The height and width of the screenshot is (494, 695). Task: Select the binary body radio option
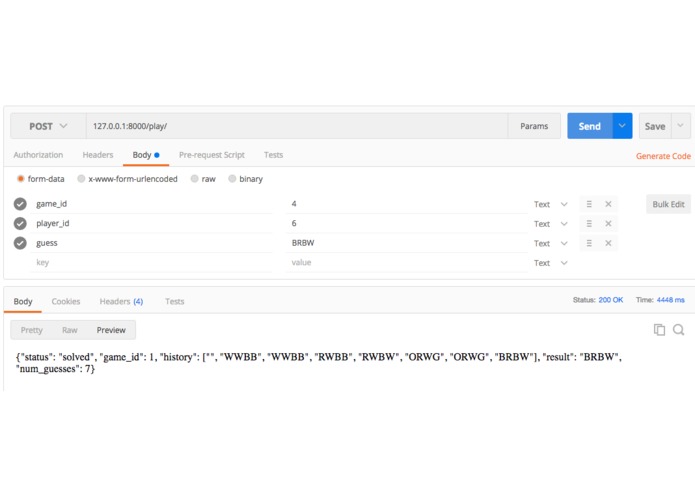(232, 179)
